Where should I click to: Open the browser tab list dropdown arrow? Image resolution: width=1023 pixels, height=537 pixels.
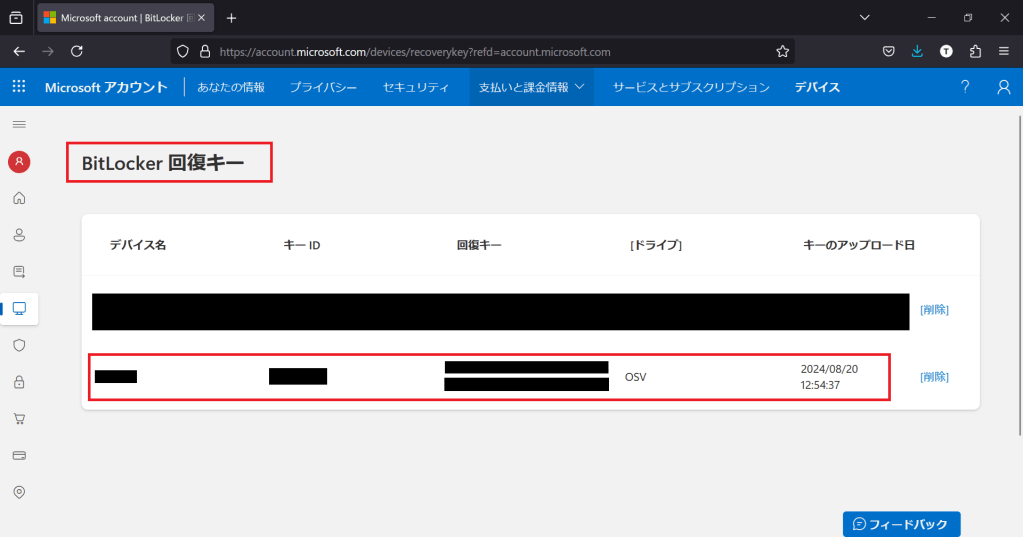[865, 18]
